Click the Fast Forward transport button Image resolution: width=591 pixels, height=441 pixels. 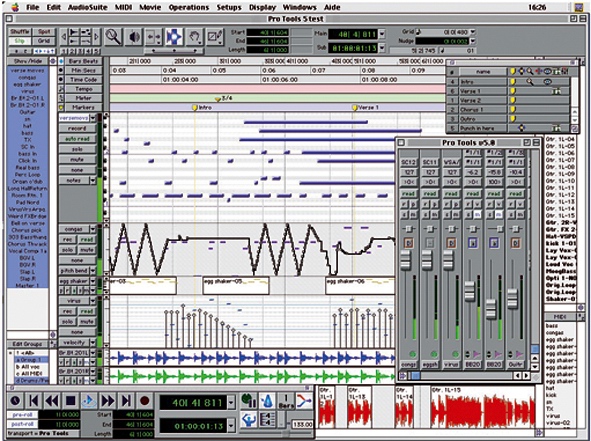coord(107,401)
